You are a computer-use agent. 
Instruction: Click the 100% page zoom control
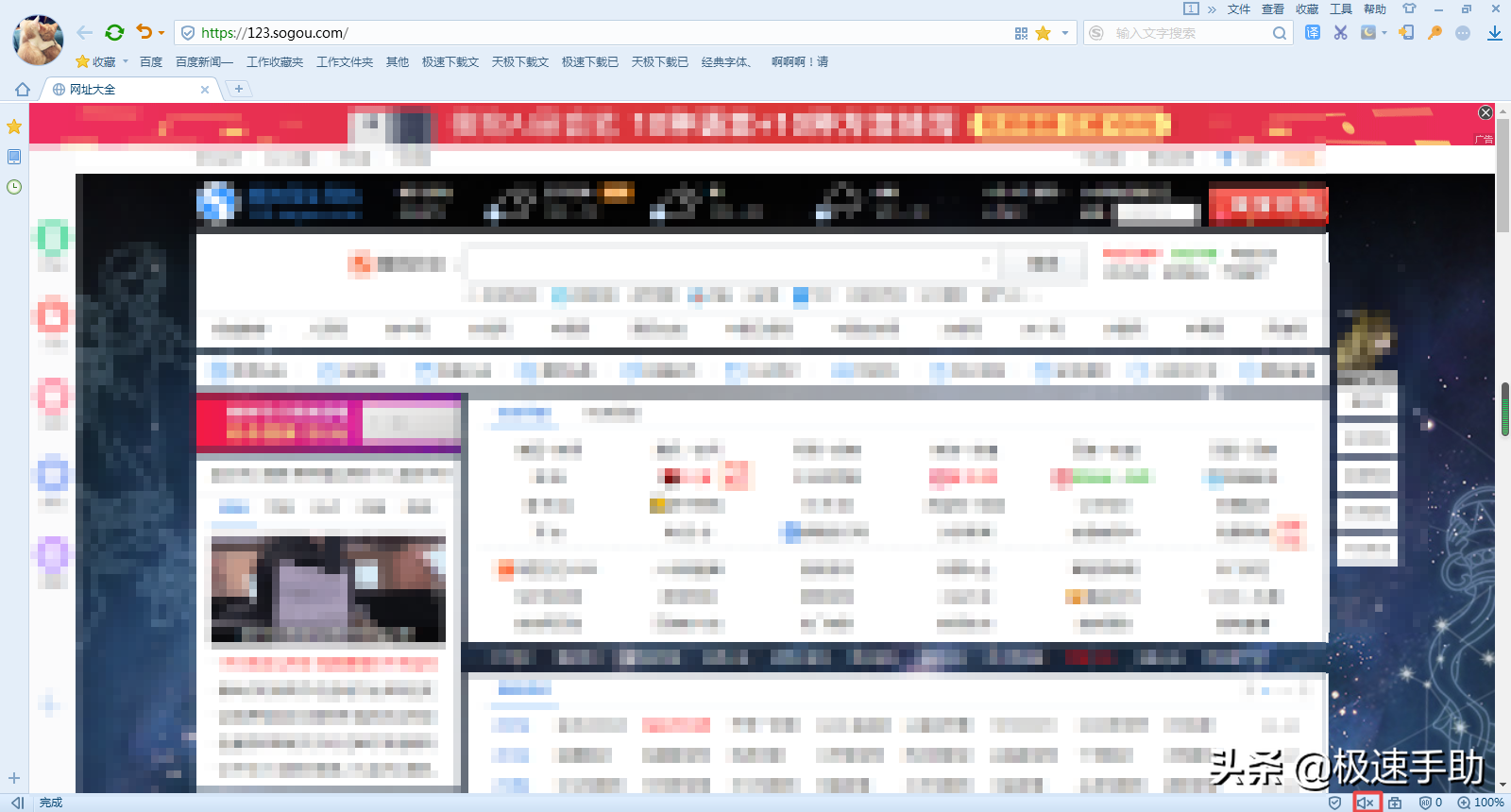1481,803
